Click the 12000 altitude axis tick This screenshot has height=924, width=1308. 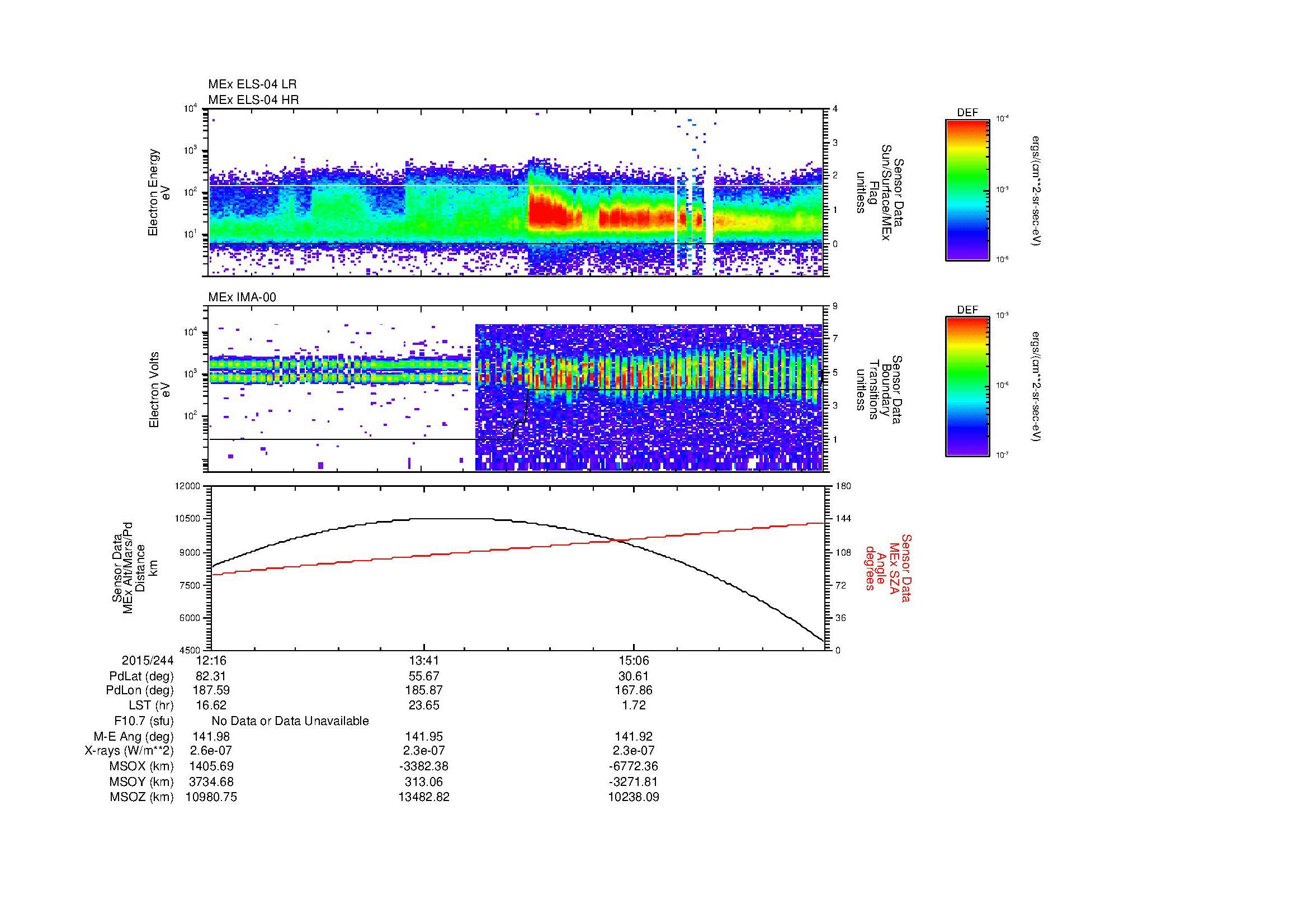click(x=188, y=486)
